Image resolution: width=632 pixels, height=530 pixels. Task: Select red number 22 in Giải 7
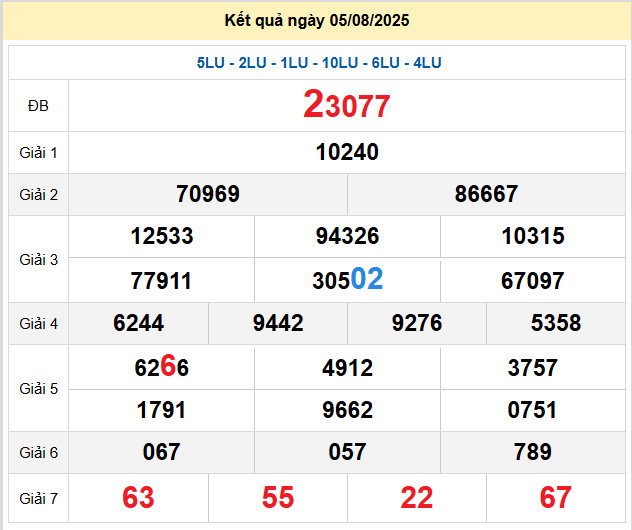point(417,497)
